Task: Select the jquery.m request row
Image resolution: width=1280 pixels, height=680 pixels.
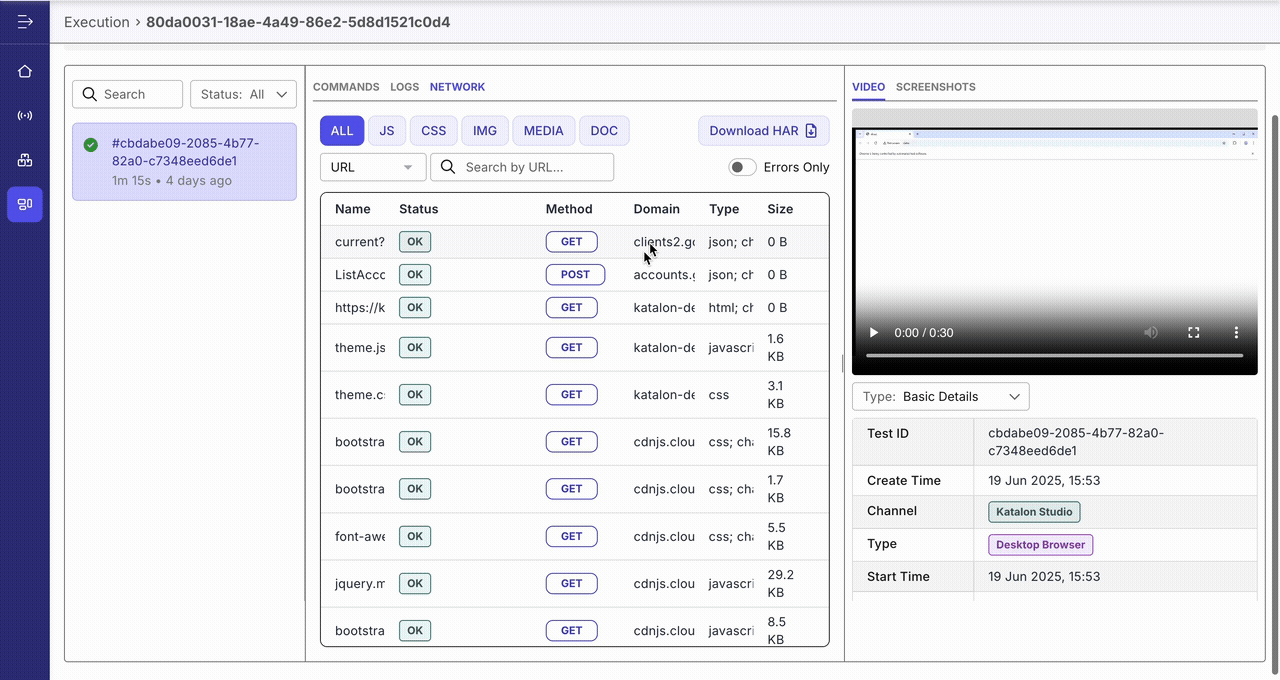Action: pyautogui.click(x=575, y=583)
